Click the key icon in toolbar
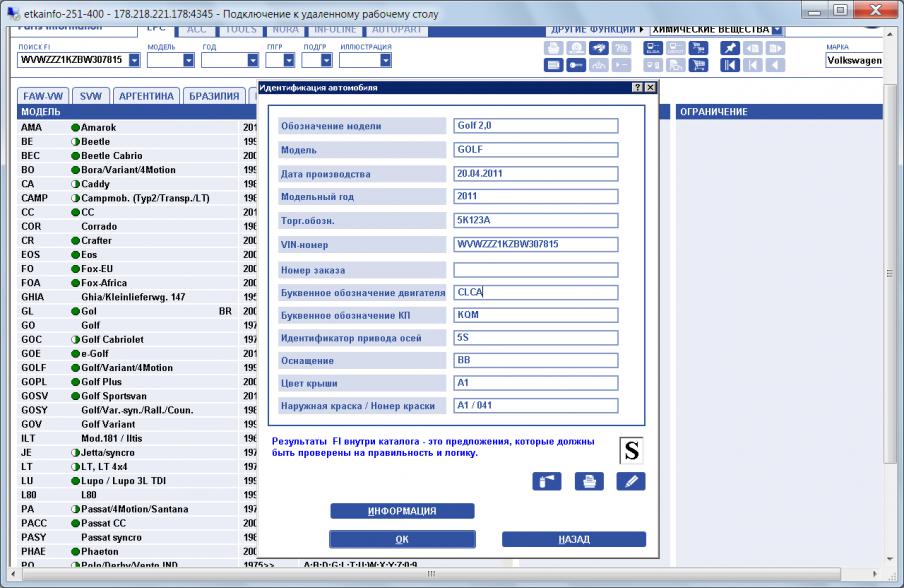This screenshot has height=588, width=904. pos(576,65)
